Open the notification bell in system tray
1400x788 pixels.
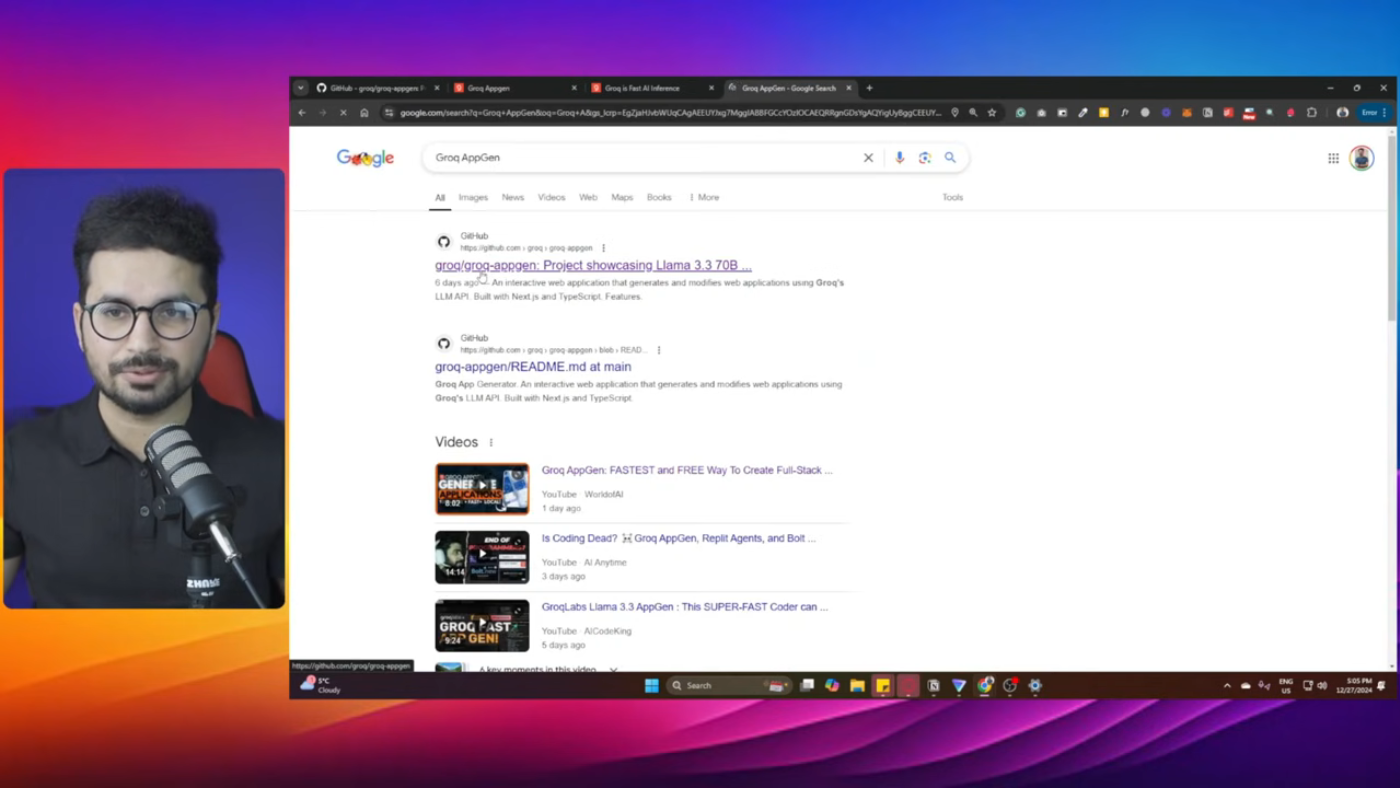[x=1381, y=685]
